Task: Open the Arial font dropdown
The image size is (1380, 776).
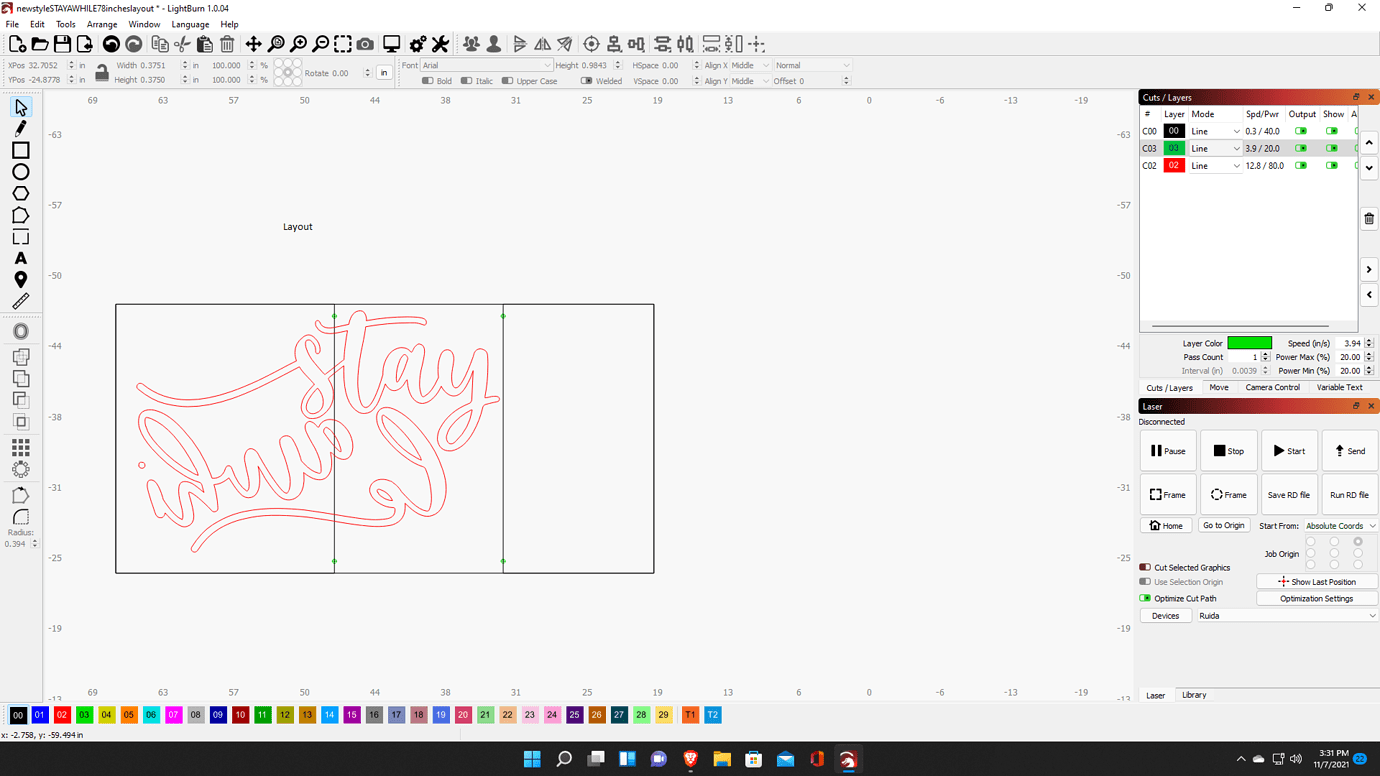Action: click(486, 65)
